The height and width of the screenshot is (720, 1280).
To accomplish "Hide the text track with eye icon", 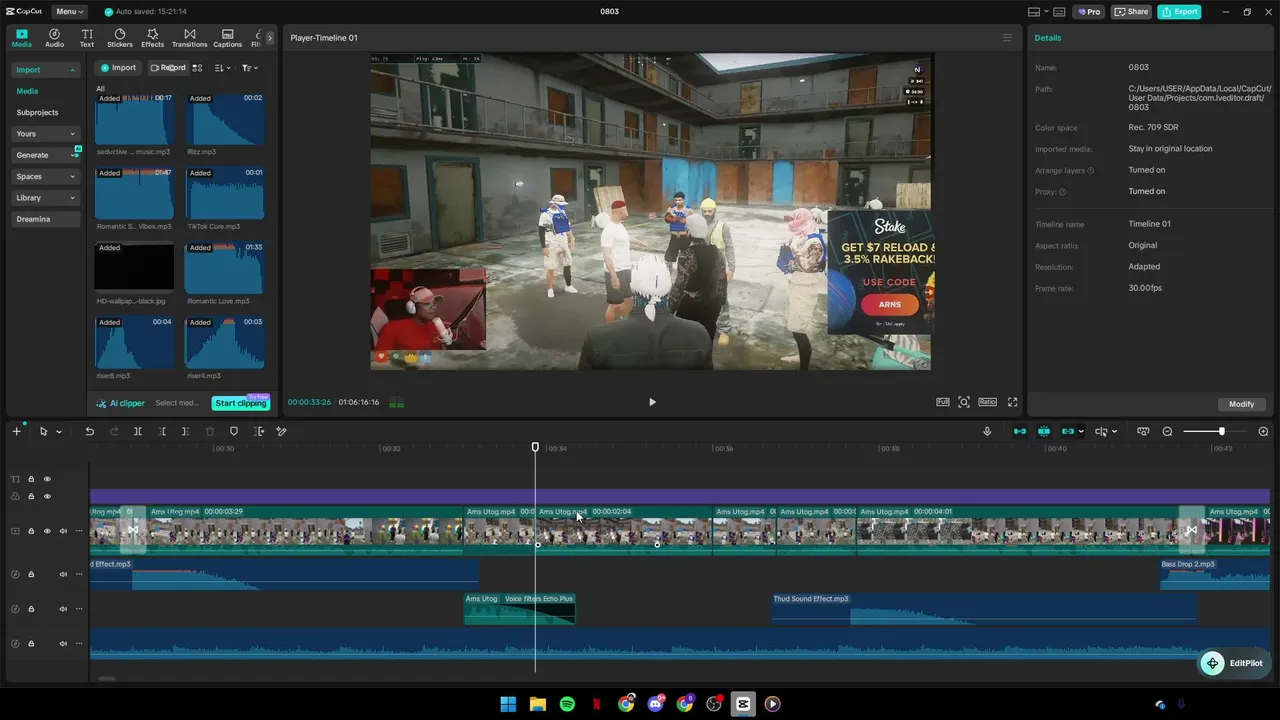I will (47, 479).
